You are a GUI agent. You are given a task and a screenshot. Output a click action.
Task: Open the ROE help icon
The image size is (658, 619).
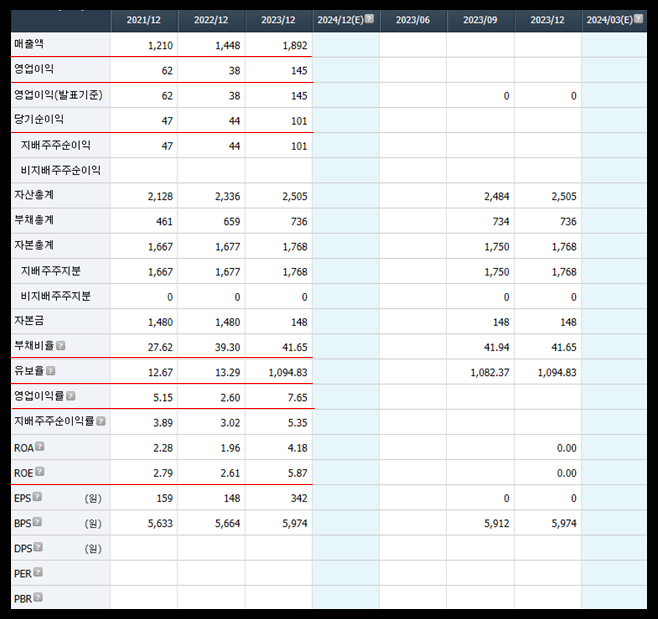pyautogui.click(x=39, y=471)
